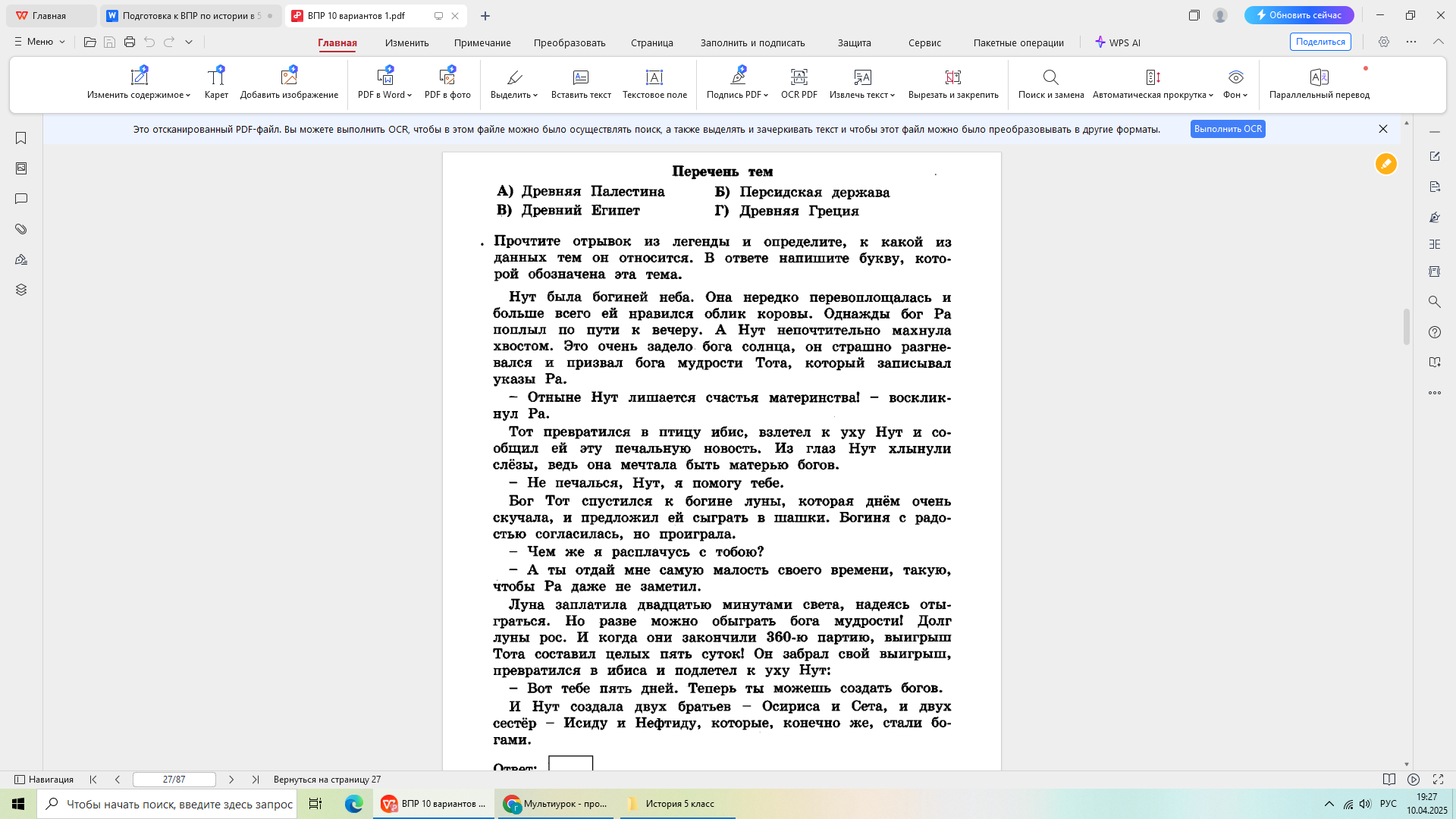1456x819 pixels.
Task: Open Microsoft Edge from taskbar
Action: pos(354,804)
